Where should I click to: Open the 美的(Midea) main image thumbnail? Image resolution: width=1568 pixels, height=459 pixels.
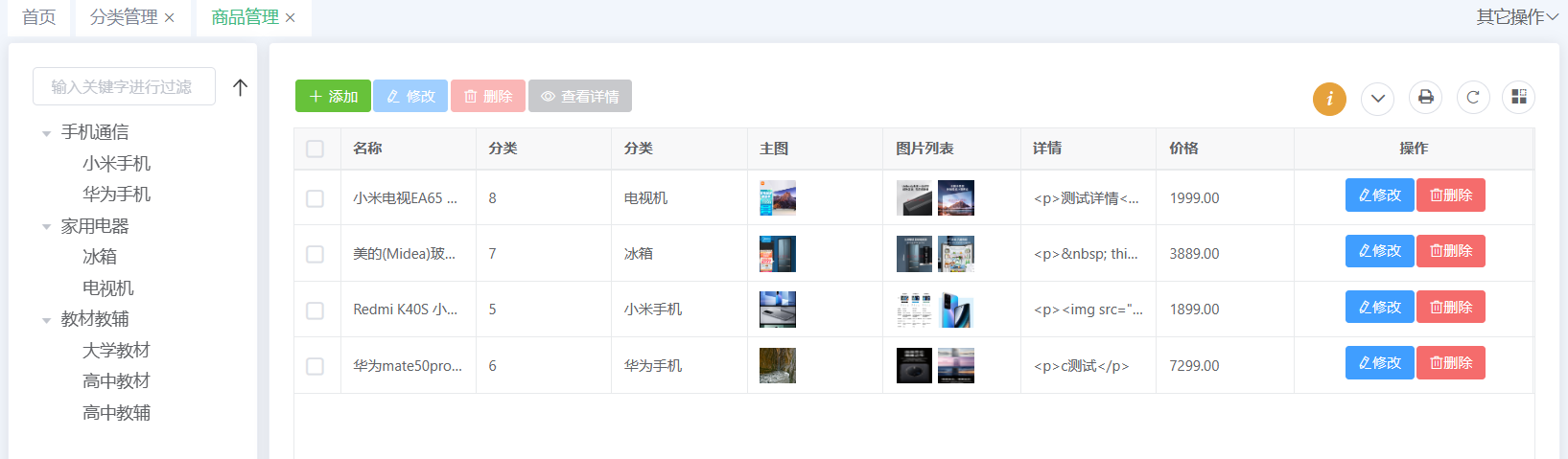[777, 254]
